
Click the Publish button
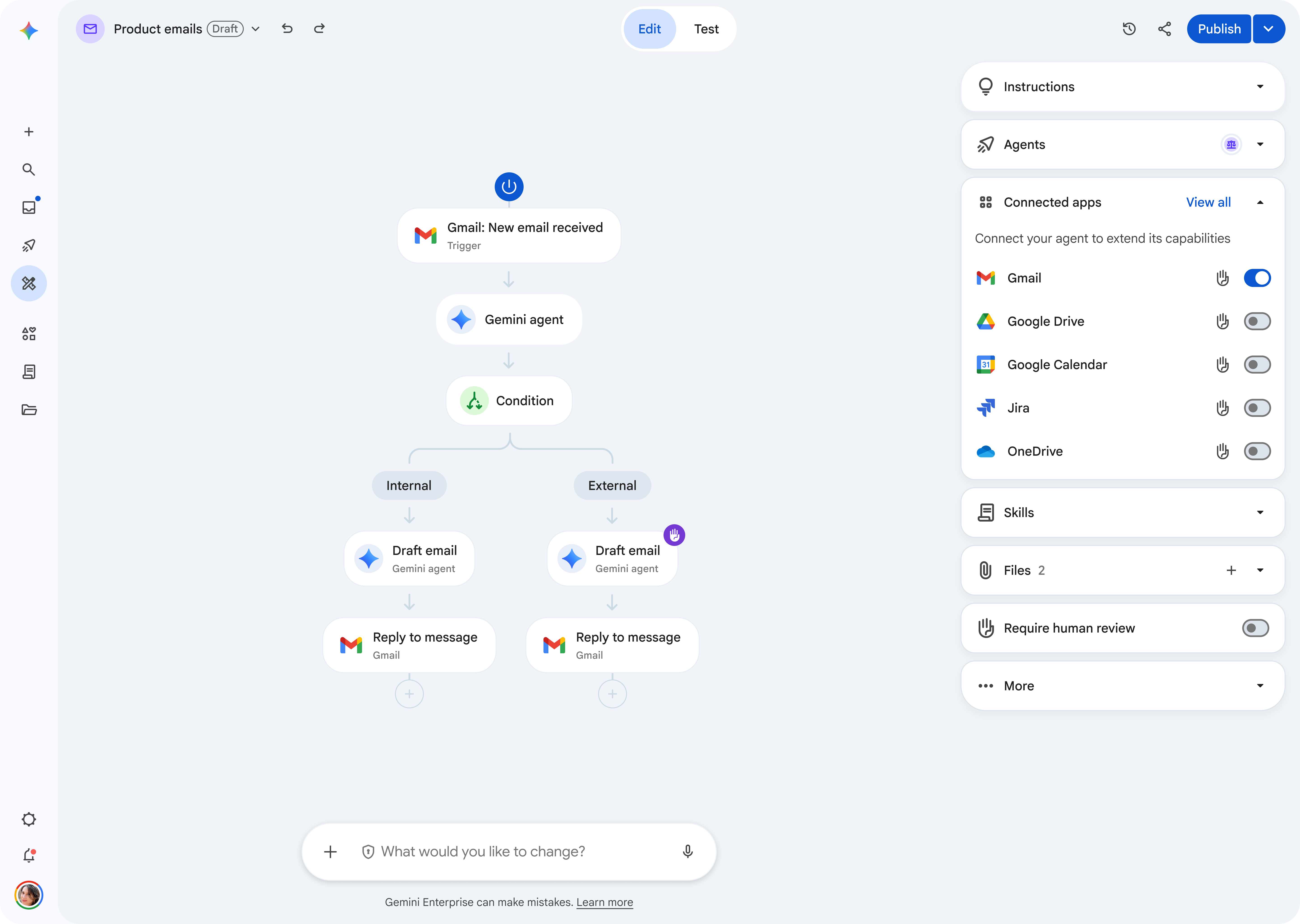1219,29
